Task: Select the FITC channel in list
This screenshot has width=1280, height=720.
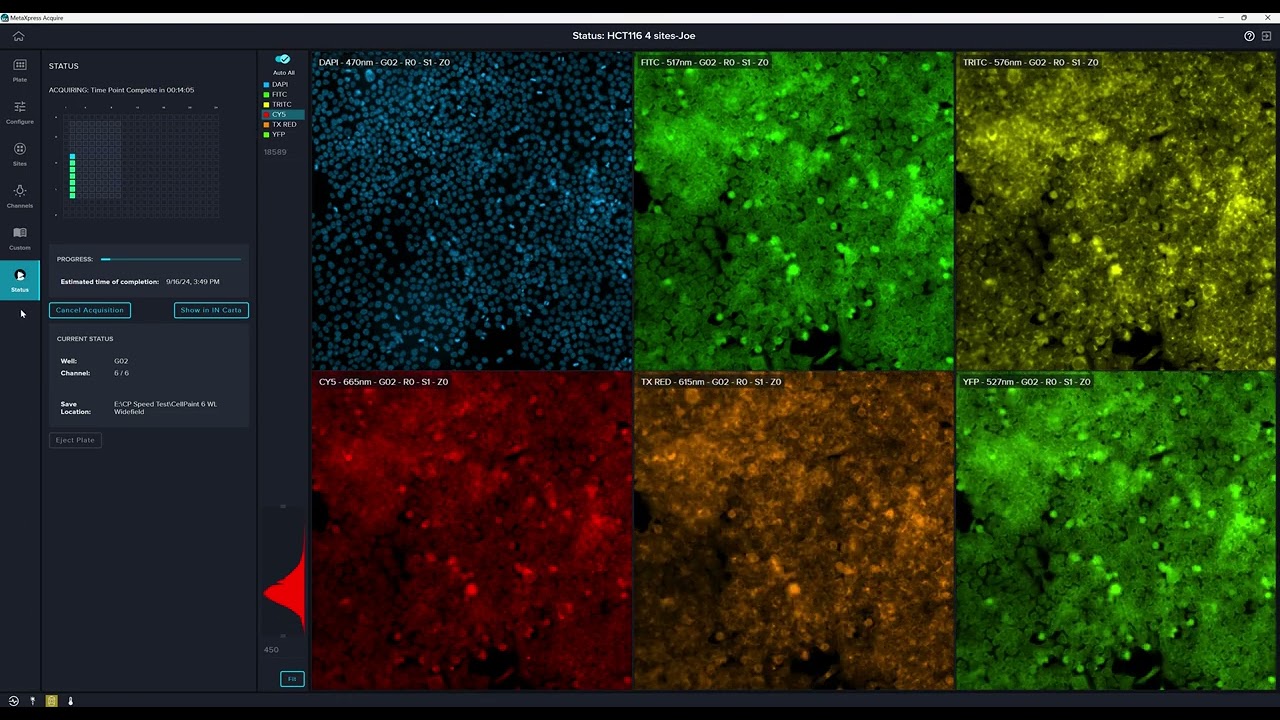Action: click(283, 94)
